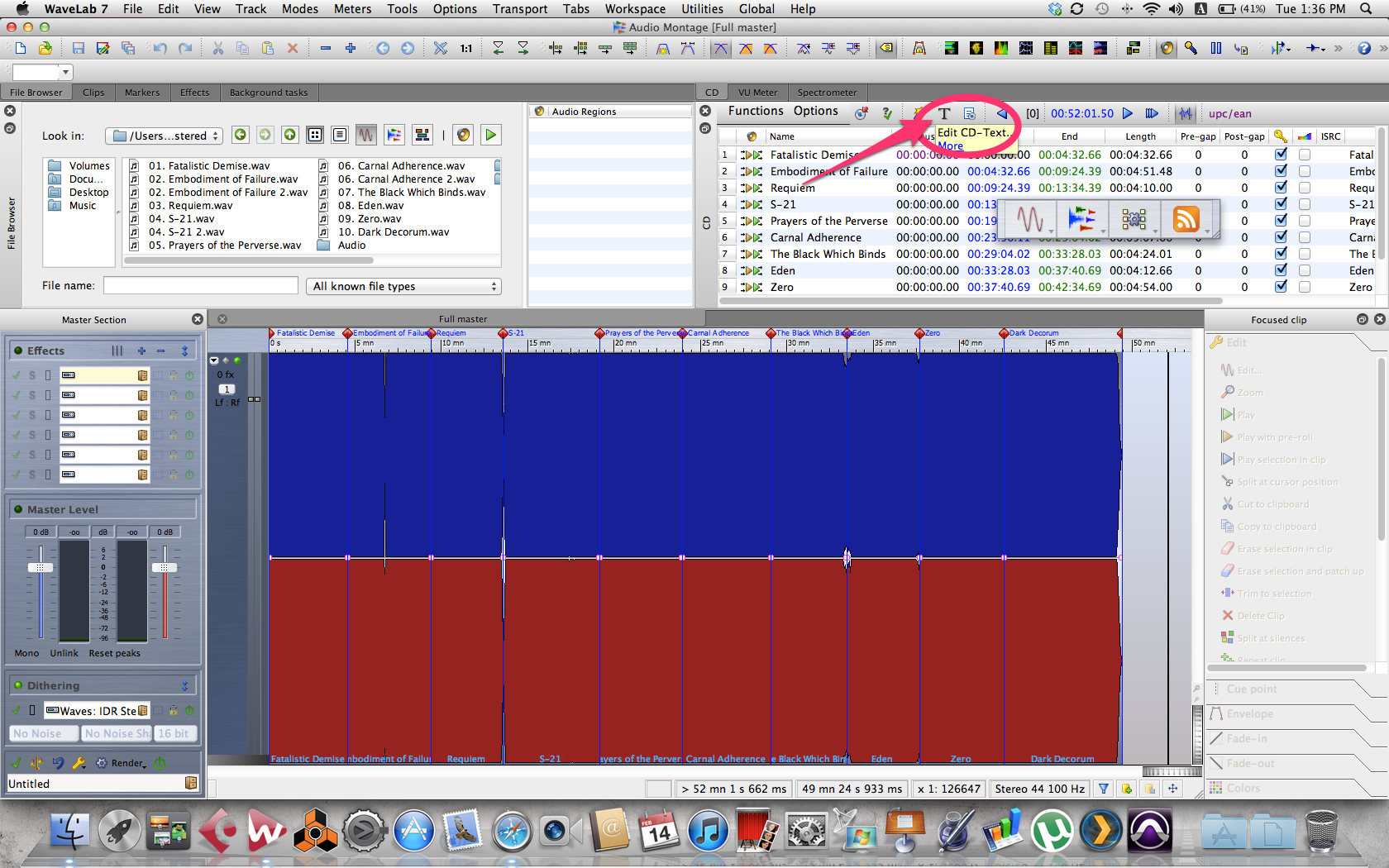1389x868 pixels.
Task: Click the green play file icon in File Browser
Action: click(x=491, y=135)
